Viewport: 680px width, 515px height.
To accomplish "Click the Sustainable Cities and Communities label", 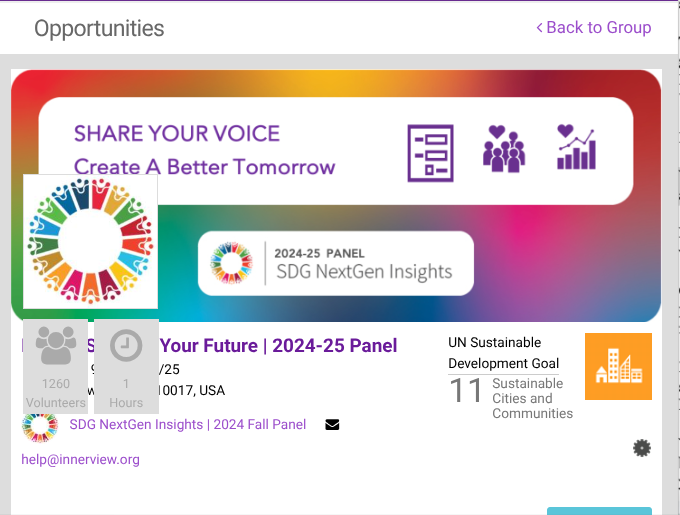I will 532,398.
